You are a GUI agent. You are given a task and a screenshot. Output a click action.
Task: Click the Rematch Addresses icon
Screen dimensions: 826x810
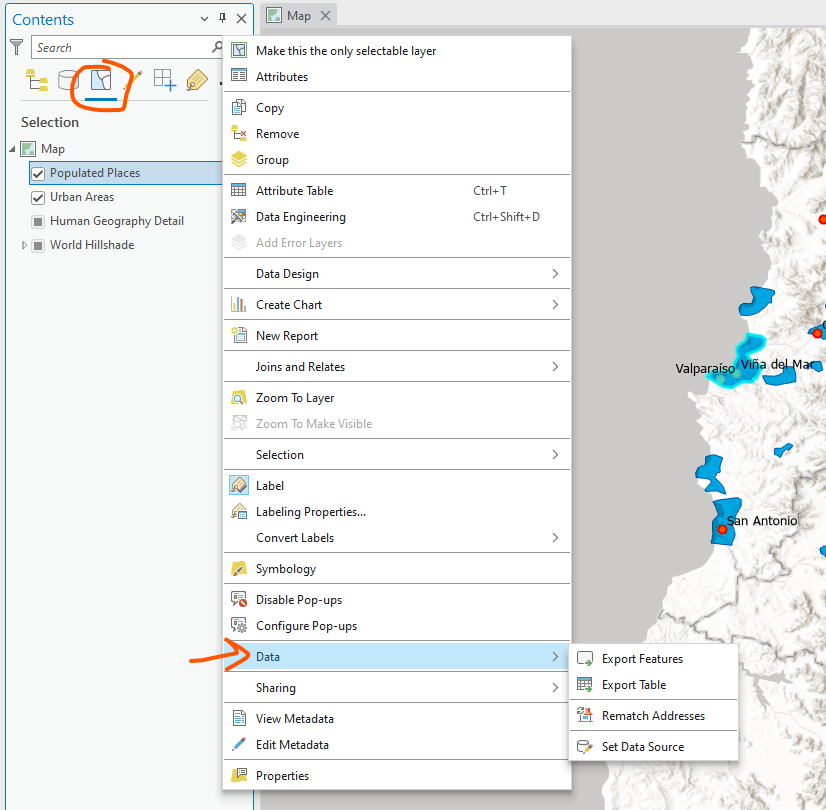point(585,715)
